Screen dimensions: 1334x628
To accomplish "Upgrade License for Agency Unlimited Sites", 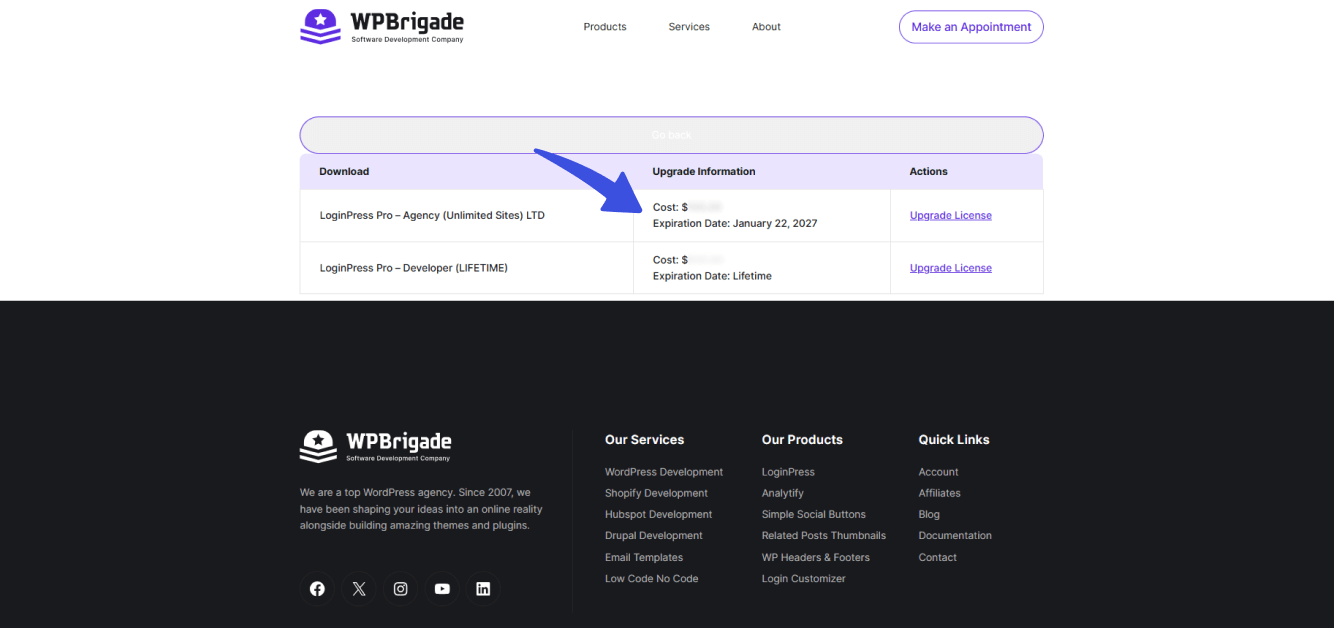I will (950, 216).
